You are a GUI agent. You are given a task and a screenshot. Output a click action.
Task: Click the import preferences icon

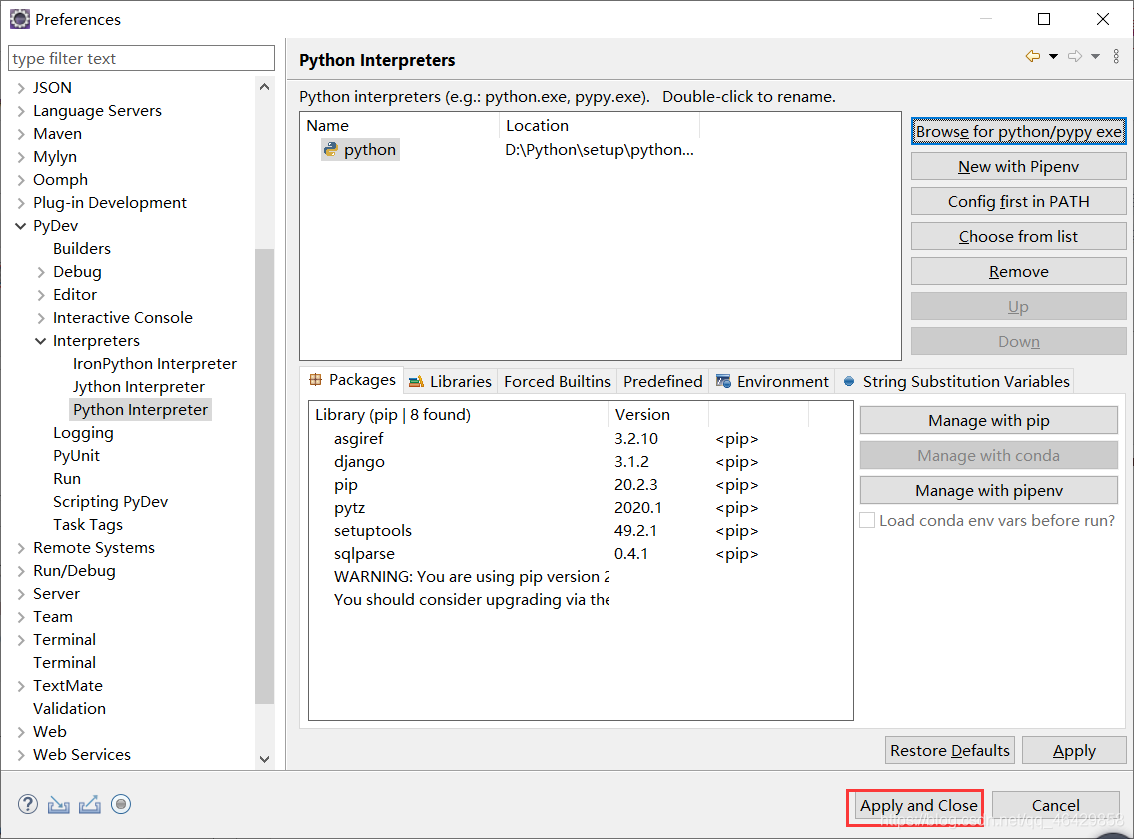(59, 804)
